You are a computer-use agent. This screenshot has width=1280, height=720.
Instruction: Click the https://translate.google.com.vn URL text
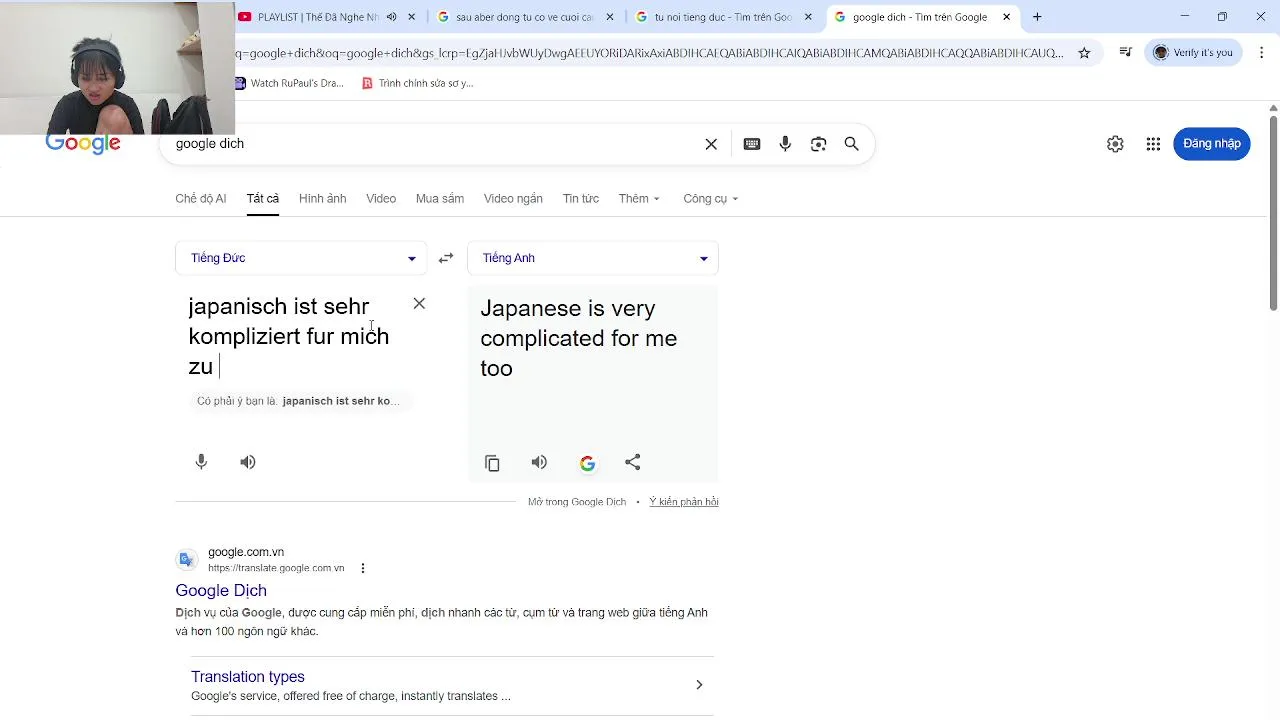[x=276, y=568]
